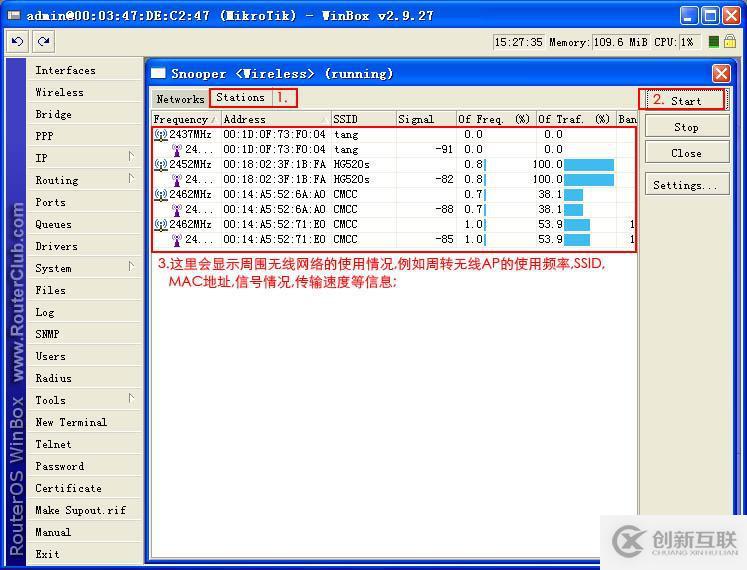Image resolution: width=747 pixels, height=570 pixels.
Task: Click the 15:27:35 clock display
Action: click(518, 42)
